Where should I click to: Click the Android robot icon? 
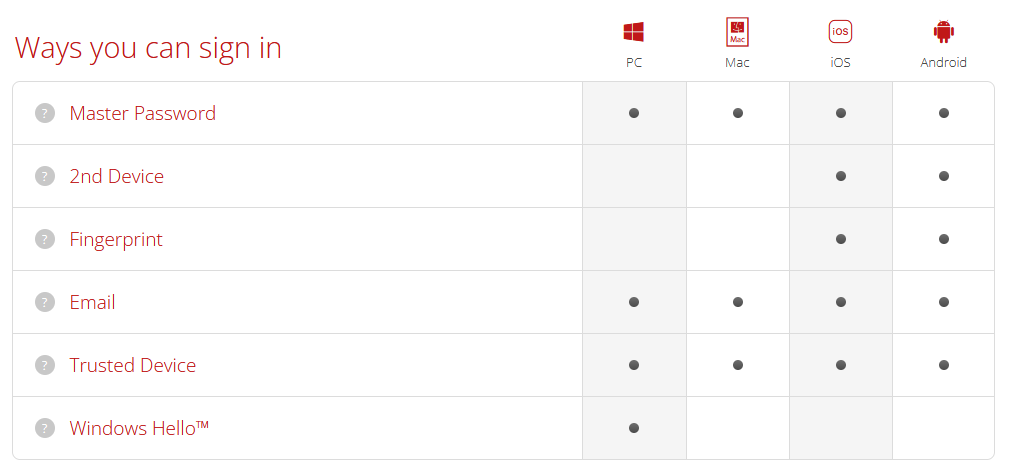click(x=944, y=32)
